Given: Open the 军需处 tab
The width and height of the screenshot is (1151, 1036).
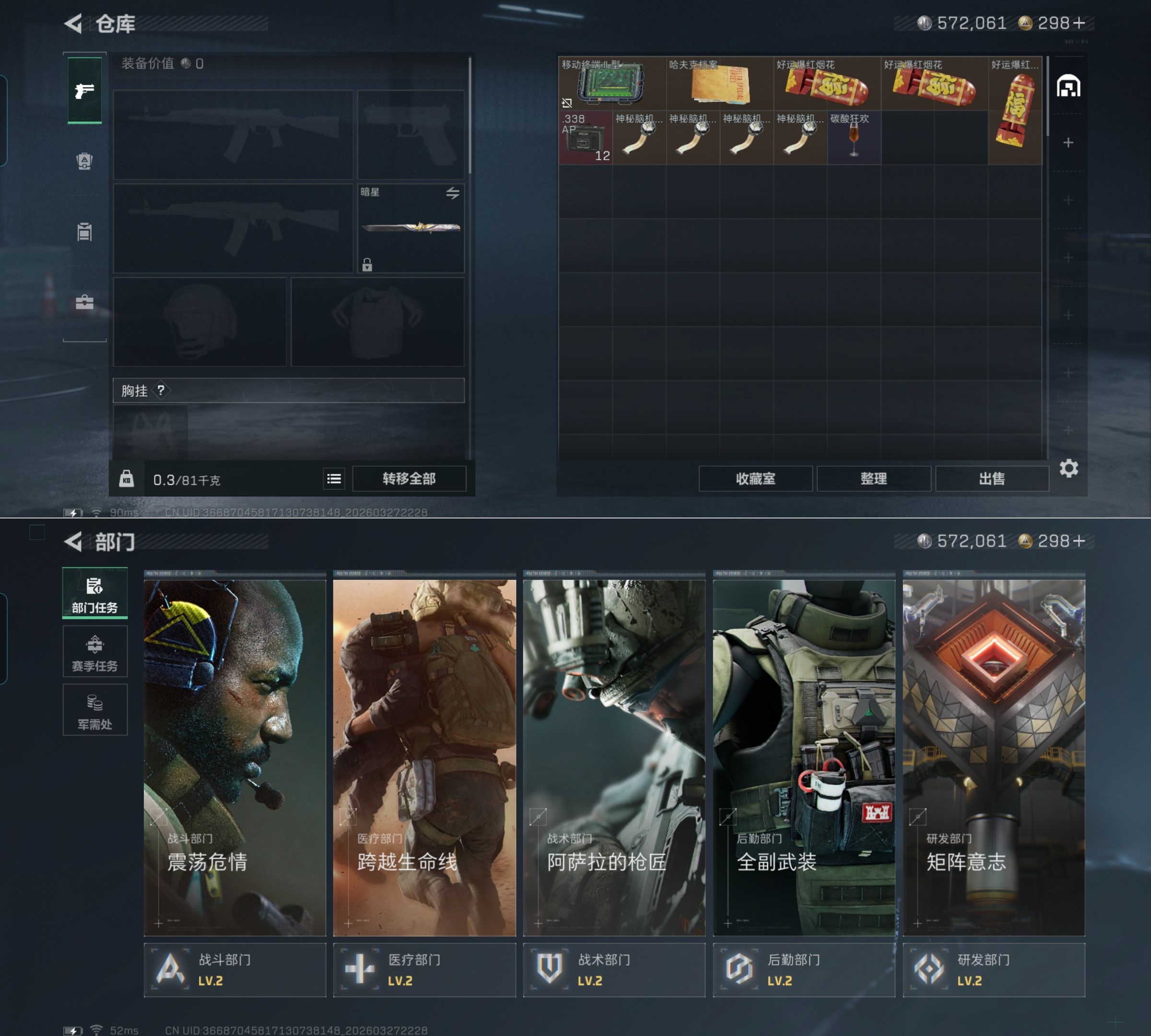Looking at the screenshot, I should pyautogui.click(x=95, y=710).
